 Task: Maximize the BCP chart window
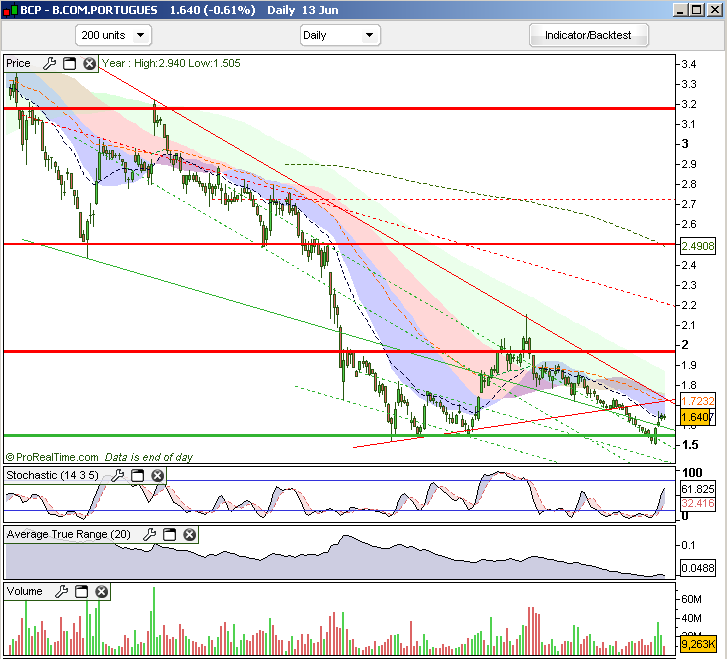[697, 10]
